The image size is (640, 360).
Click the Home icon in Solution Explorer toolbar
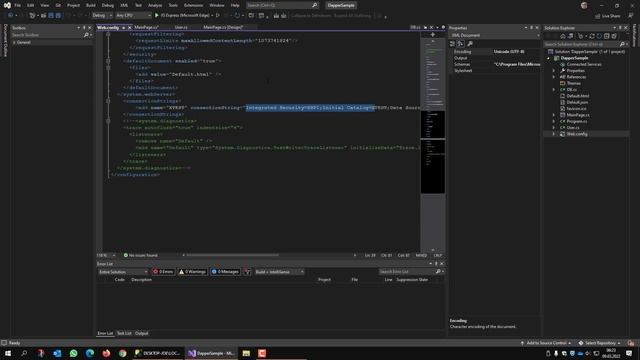562,36
